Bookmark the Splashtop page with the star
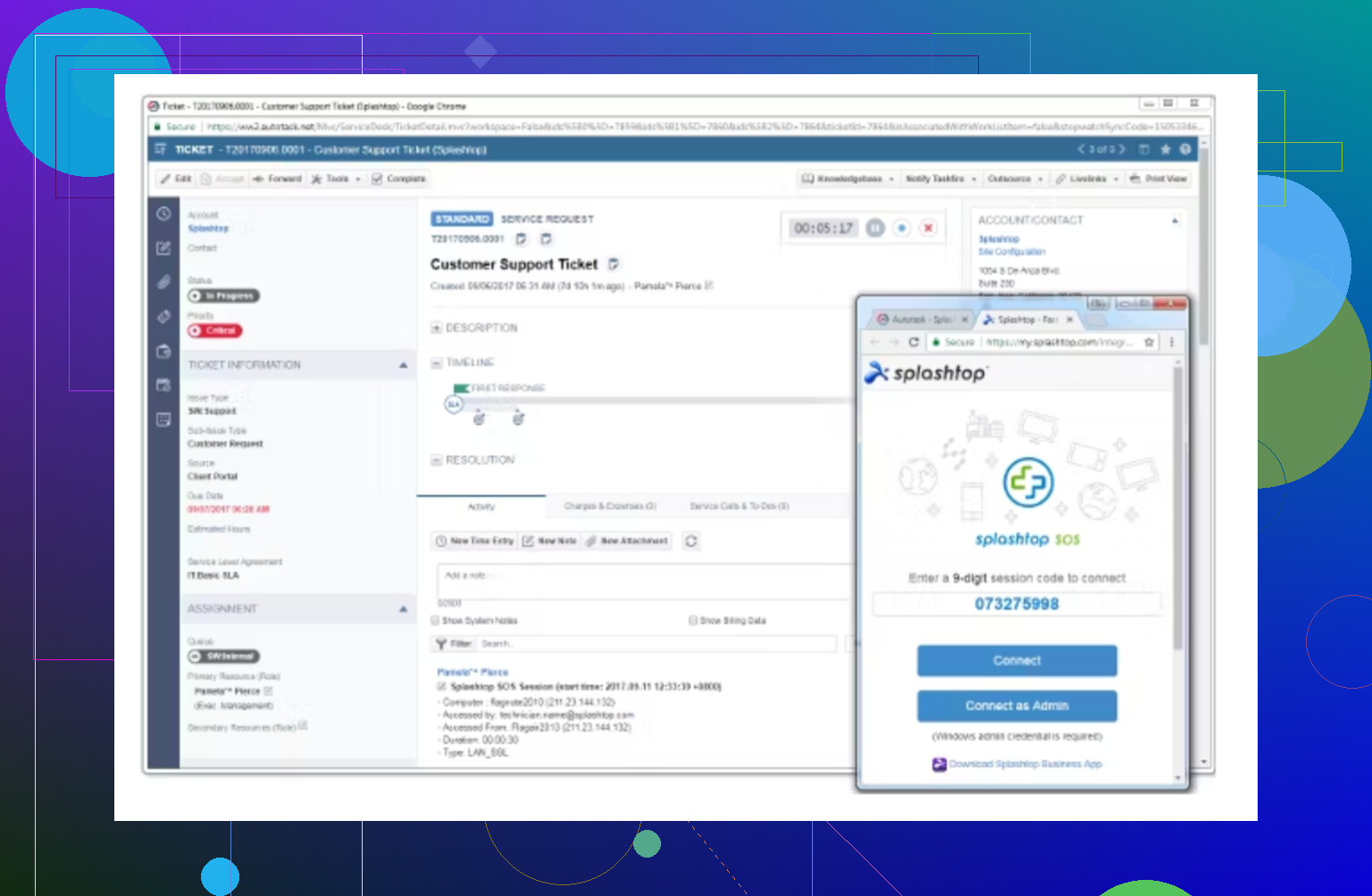The height and width of the screenshot is (896, 1372). (x=1150, y=342)
